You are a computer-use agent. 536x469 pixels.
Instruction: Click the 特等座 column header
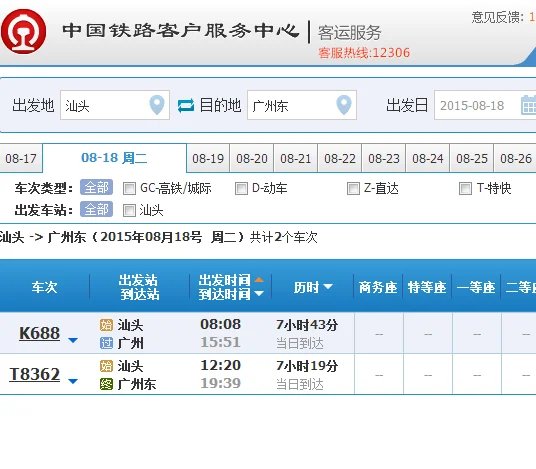click(427, 287)
